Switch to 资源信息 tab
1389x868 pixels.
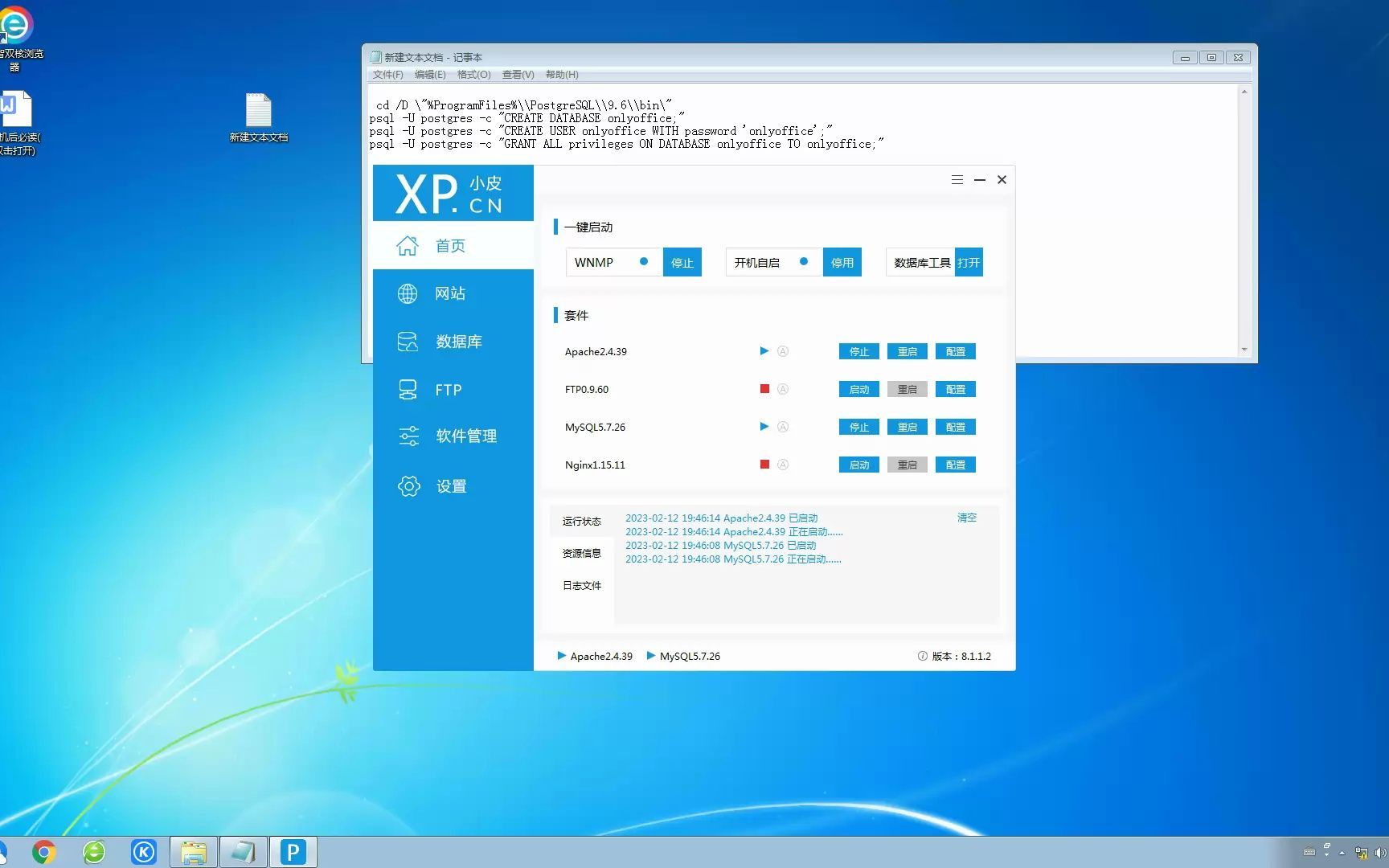pyautogui.click(x=582, y=553)
